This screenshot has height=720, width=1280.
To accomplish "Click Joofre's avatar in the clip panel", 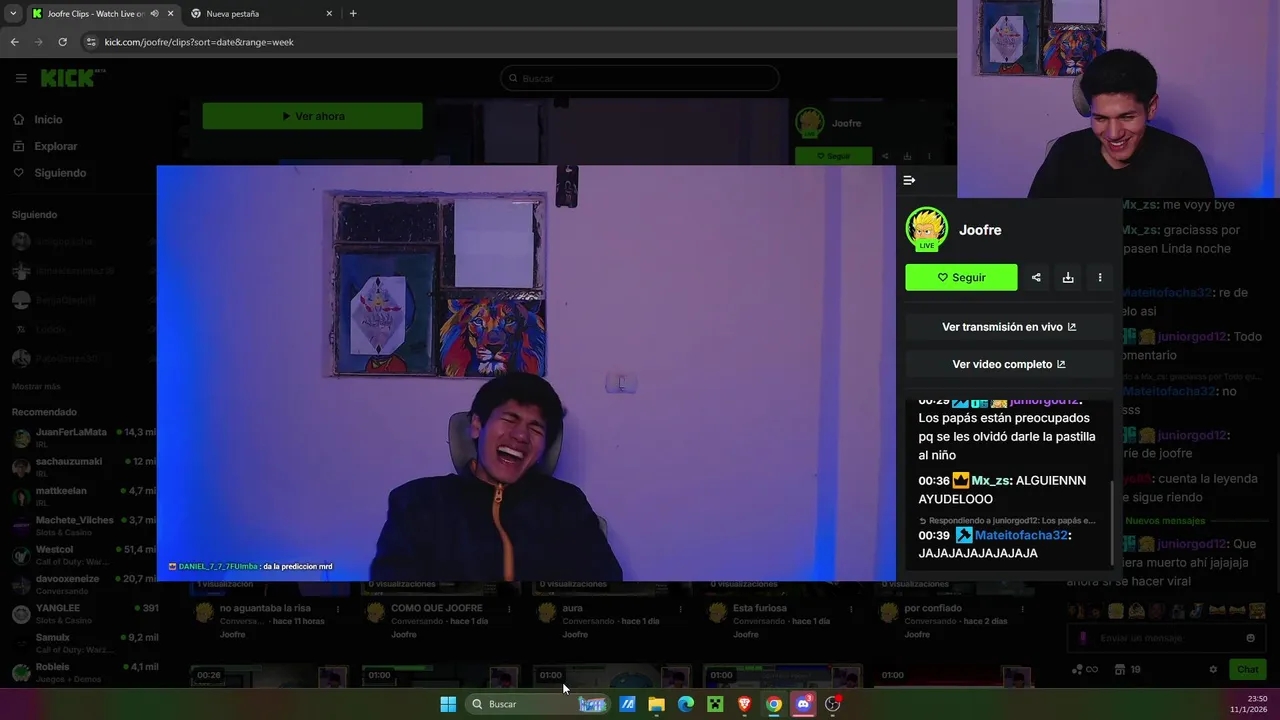I will click(926, 229).
